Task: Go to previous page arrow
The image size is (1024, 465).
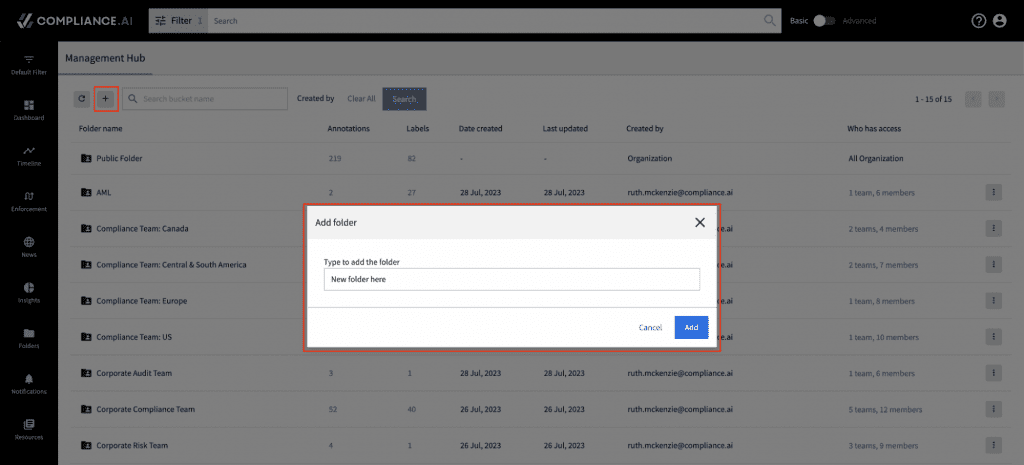Action: (x=973, y=99)
